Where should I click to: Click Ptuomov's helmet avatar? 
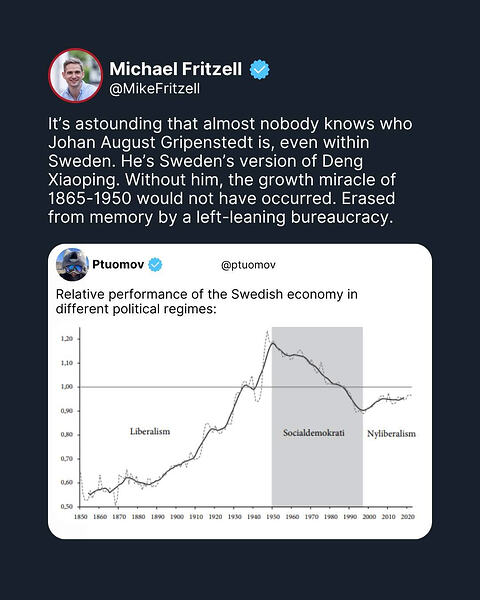[72, 264]
